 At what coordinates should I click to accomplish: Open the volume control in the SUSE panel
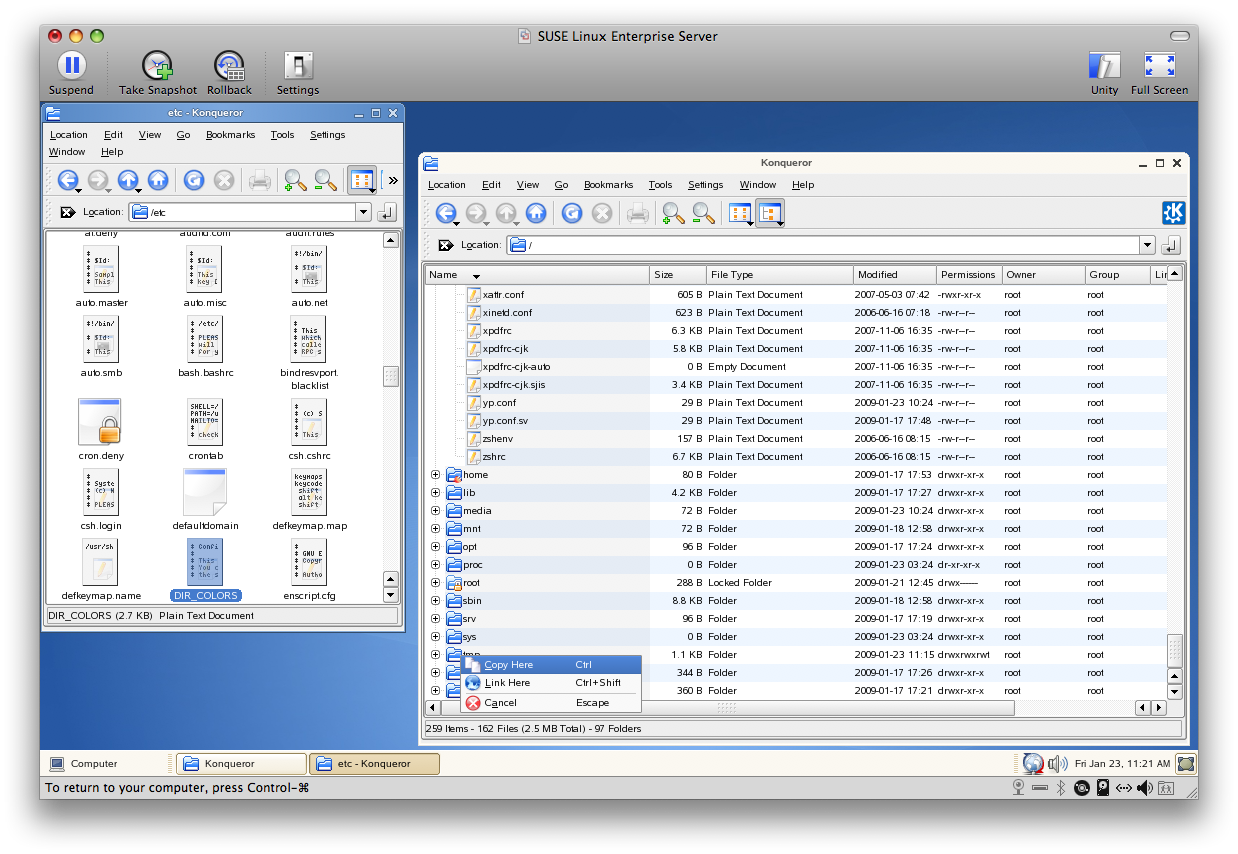tap(1057, 764)
